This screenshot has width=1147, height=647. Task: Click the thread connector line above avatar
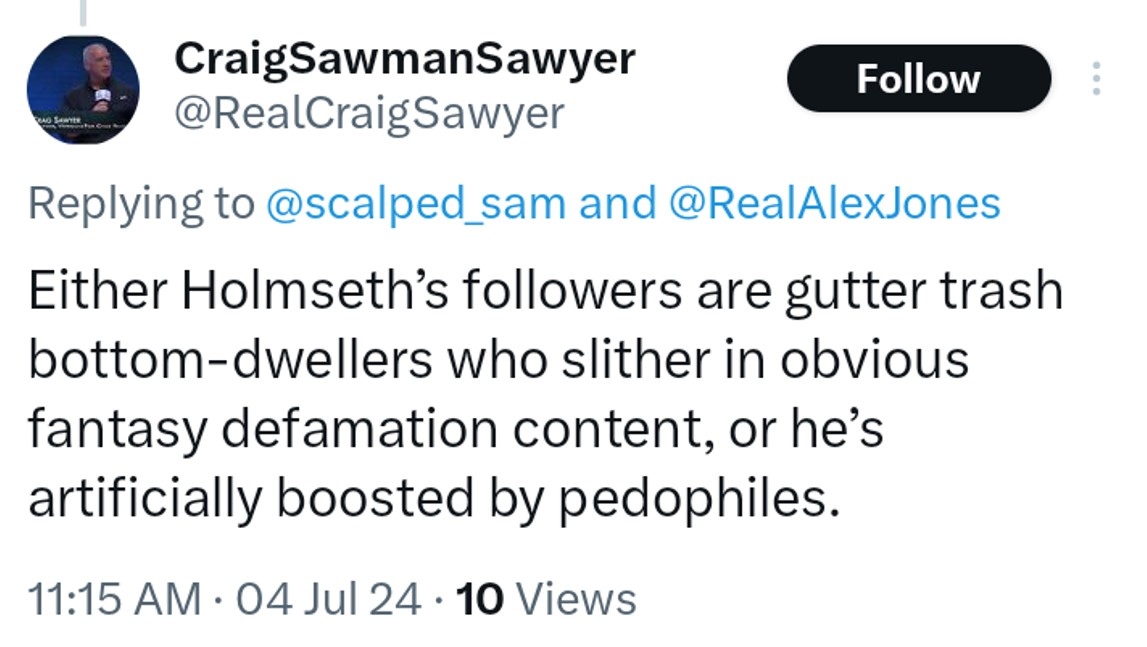click(x=82, y=12)
